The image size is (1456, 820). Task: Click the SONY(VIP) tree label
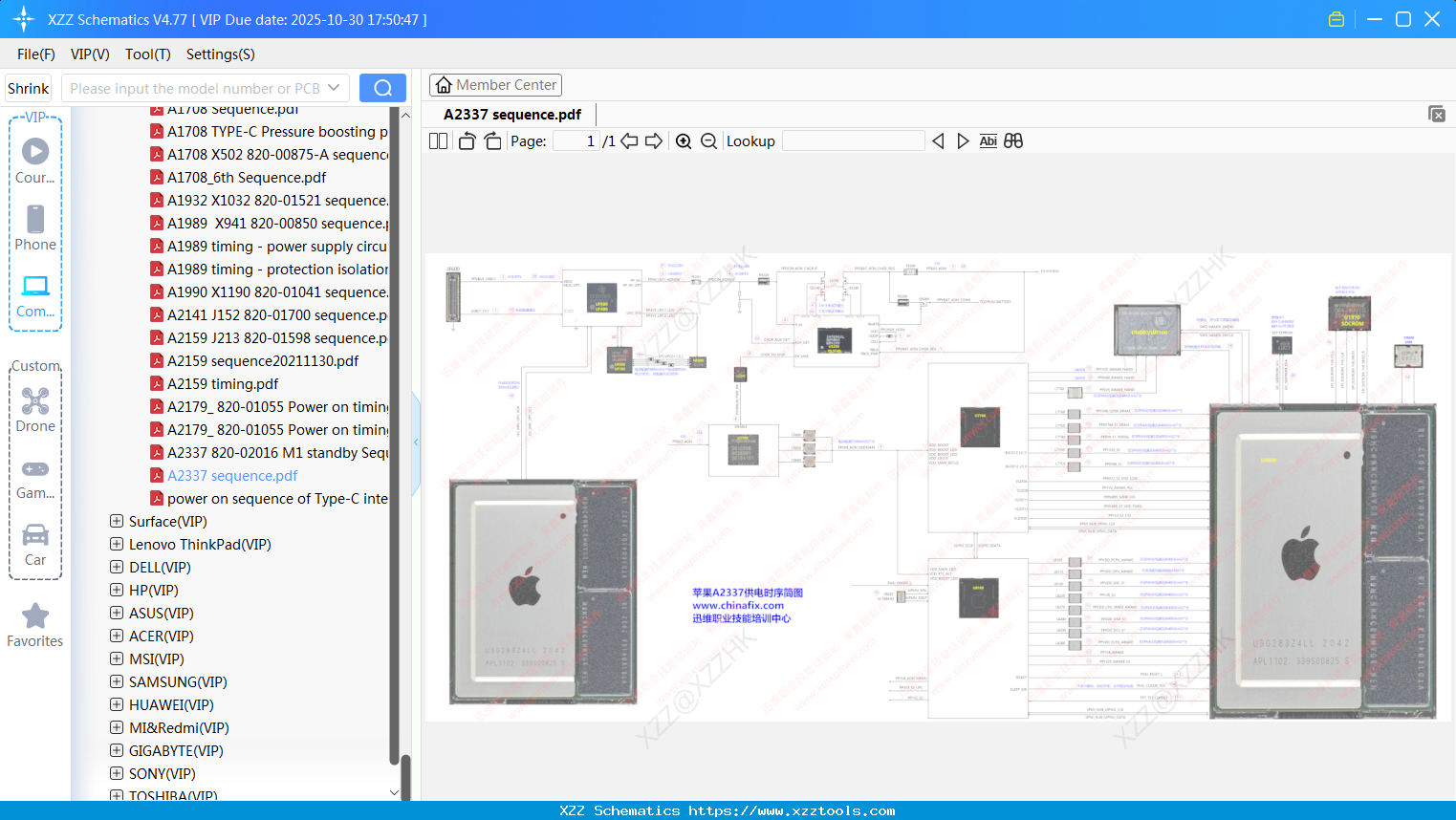click(x=162, y=773)
